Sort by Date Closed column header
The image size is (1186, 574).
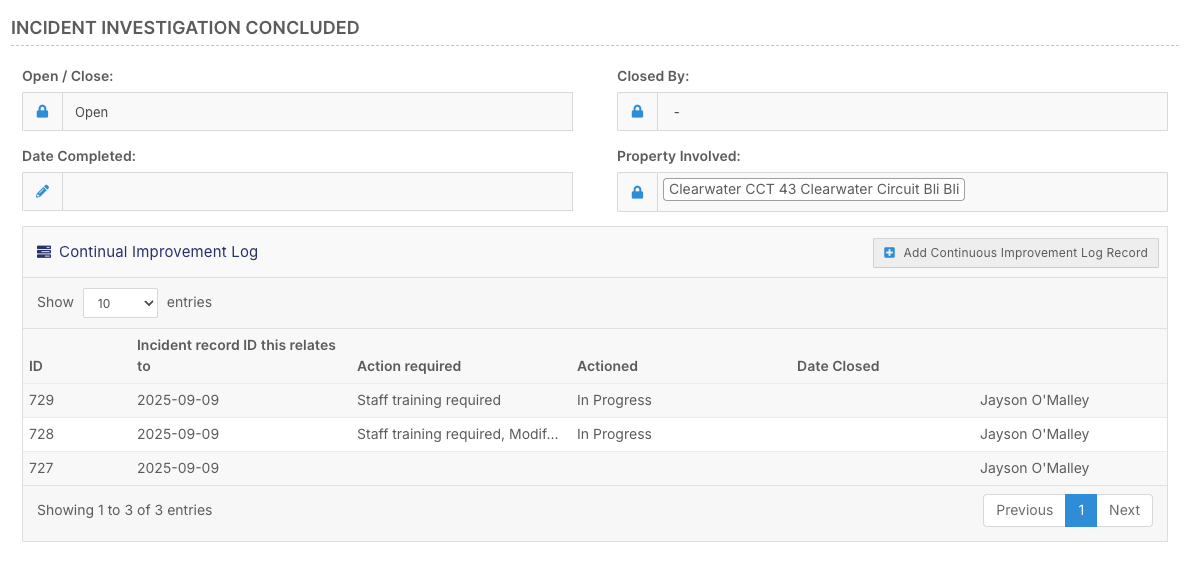pos(838,366)
